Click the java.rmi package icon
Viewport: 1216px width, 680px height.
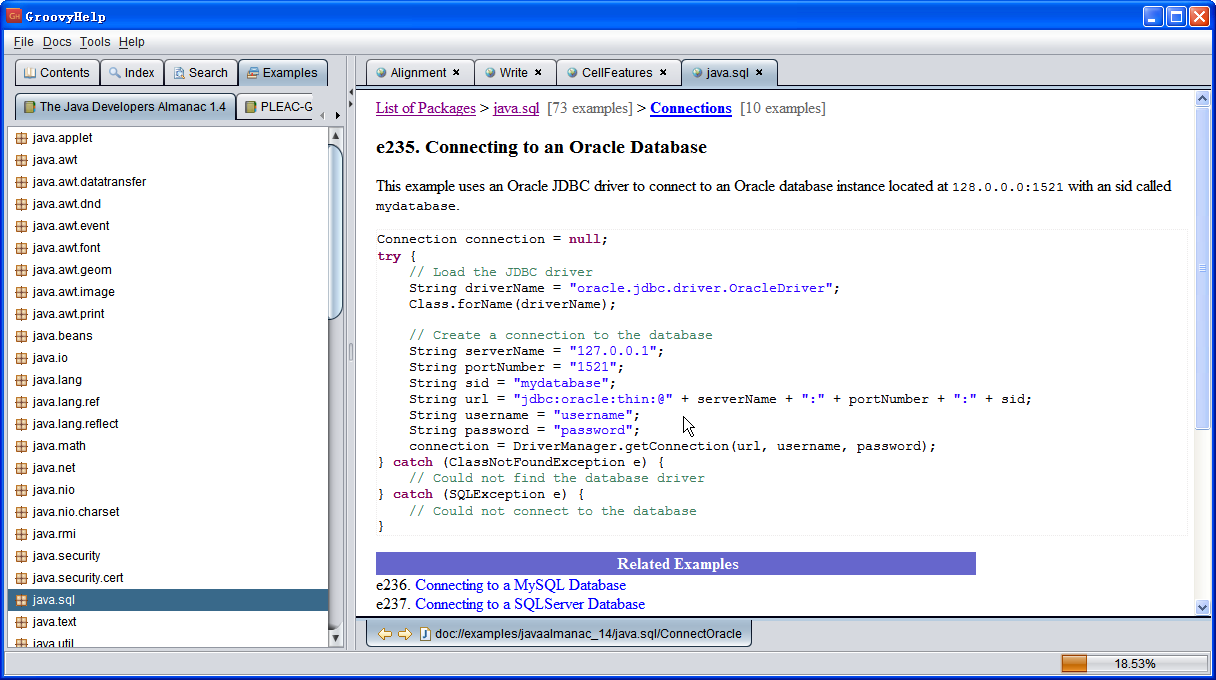[21, 534]
